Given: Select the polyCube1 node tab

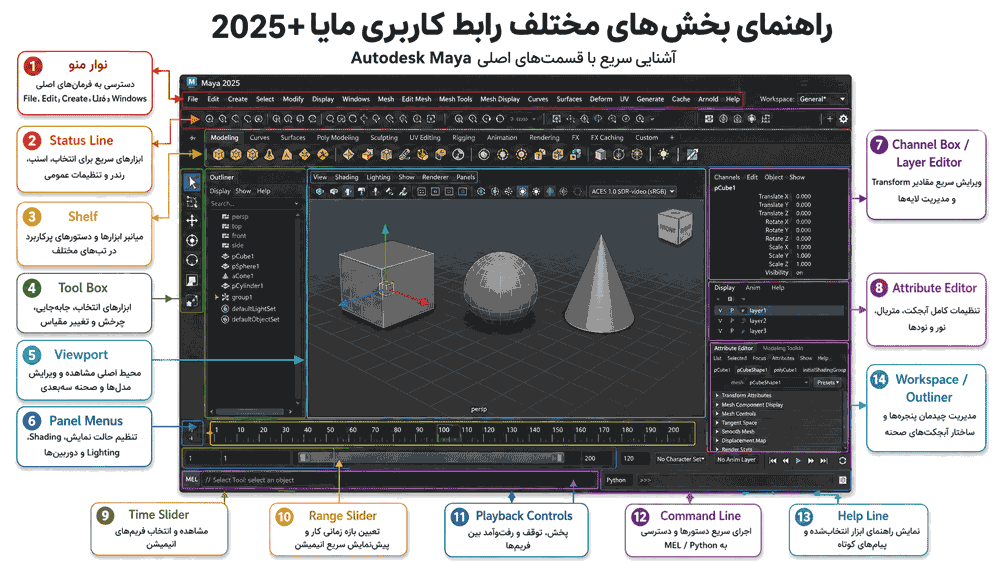Looking at the screenshot, I should [785, 370].
